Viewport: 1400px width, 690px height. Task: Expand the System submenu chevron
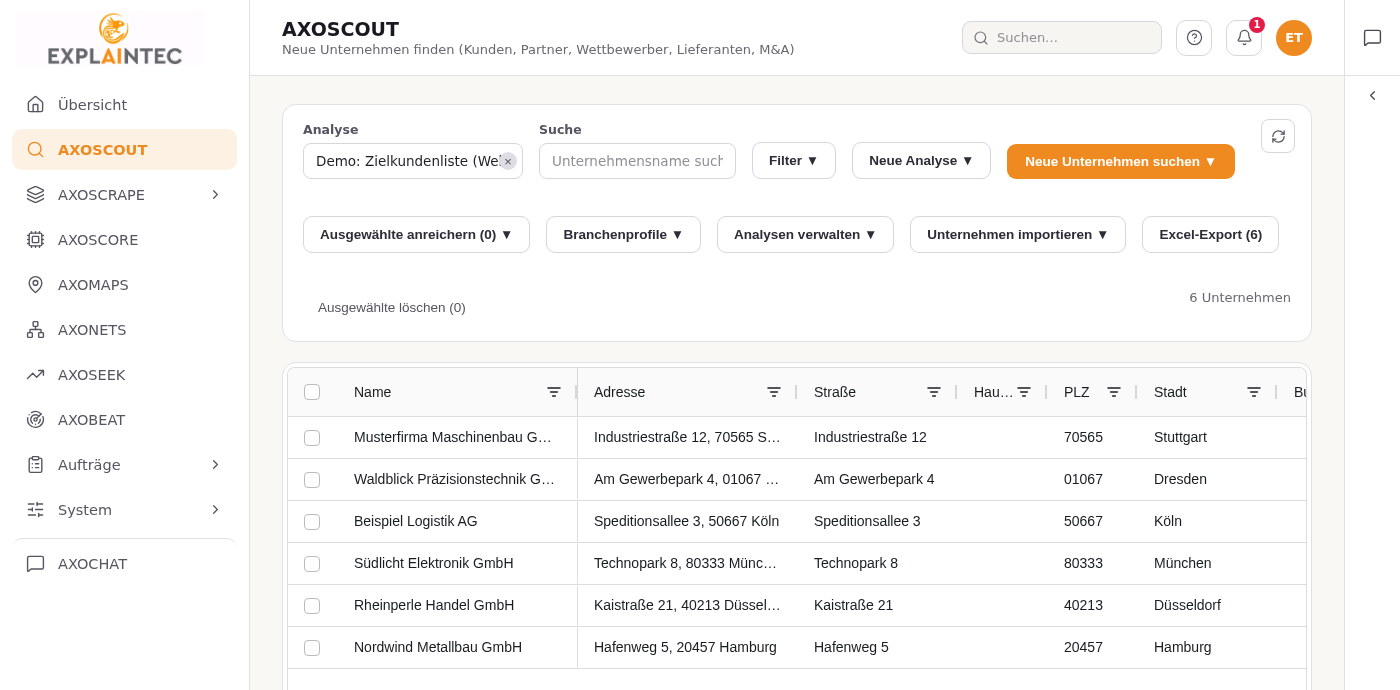(215, 510)
